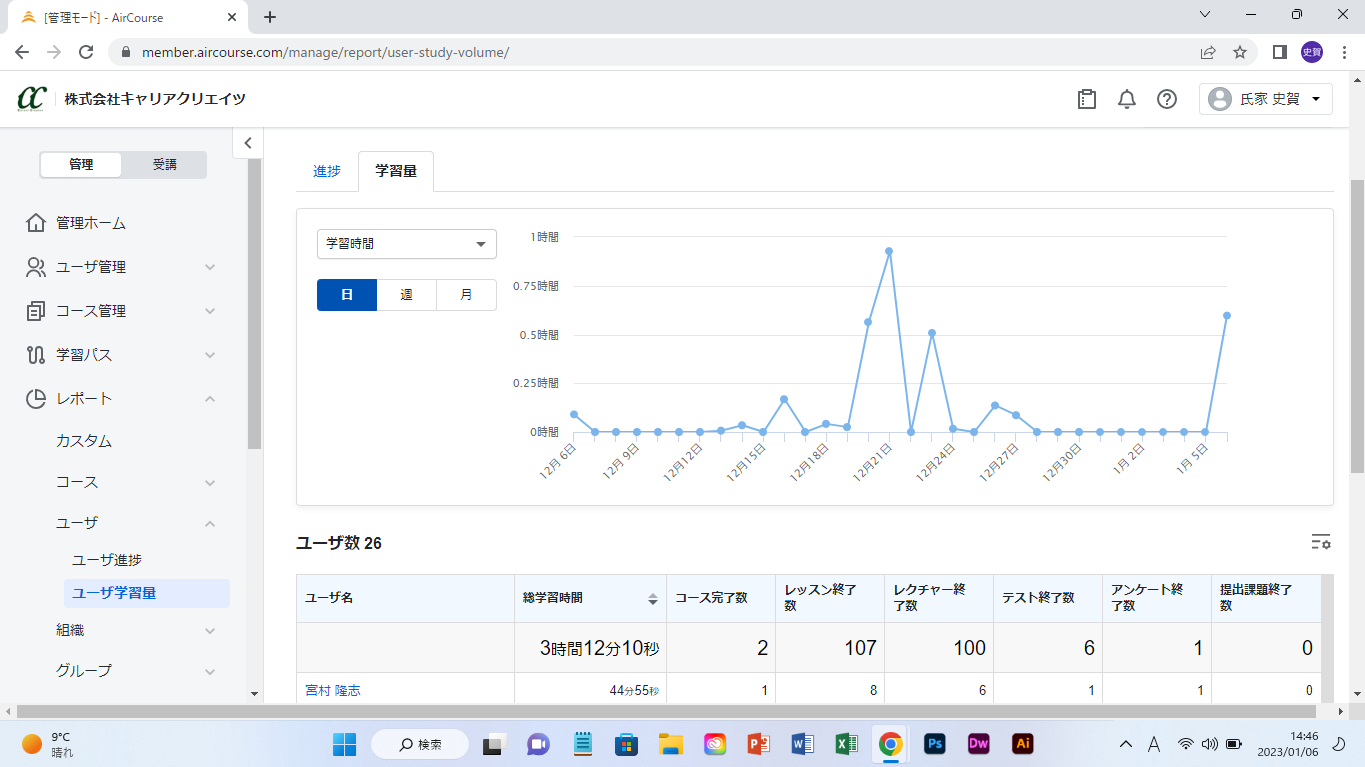1365x767 pixels.
Task: Click the course icon for コース管理
Action: (x=36, y=311)
